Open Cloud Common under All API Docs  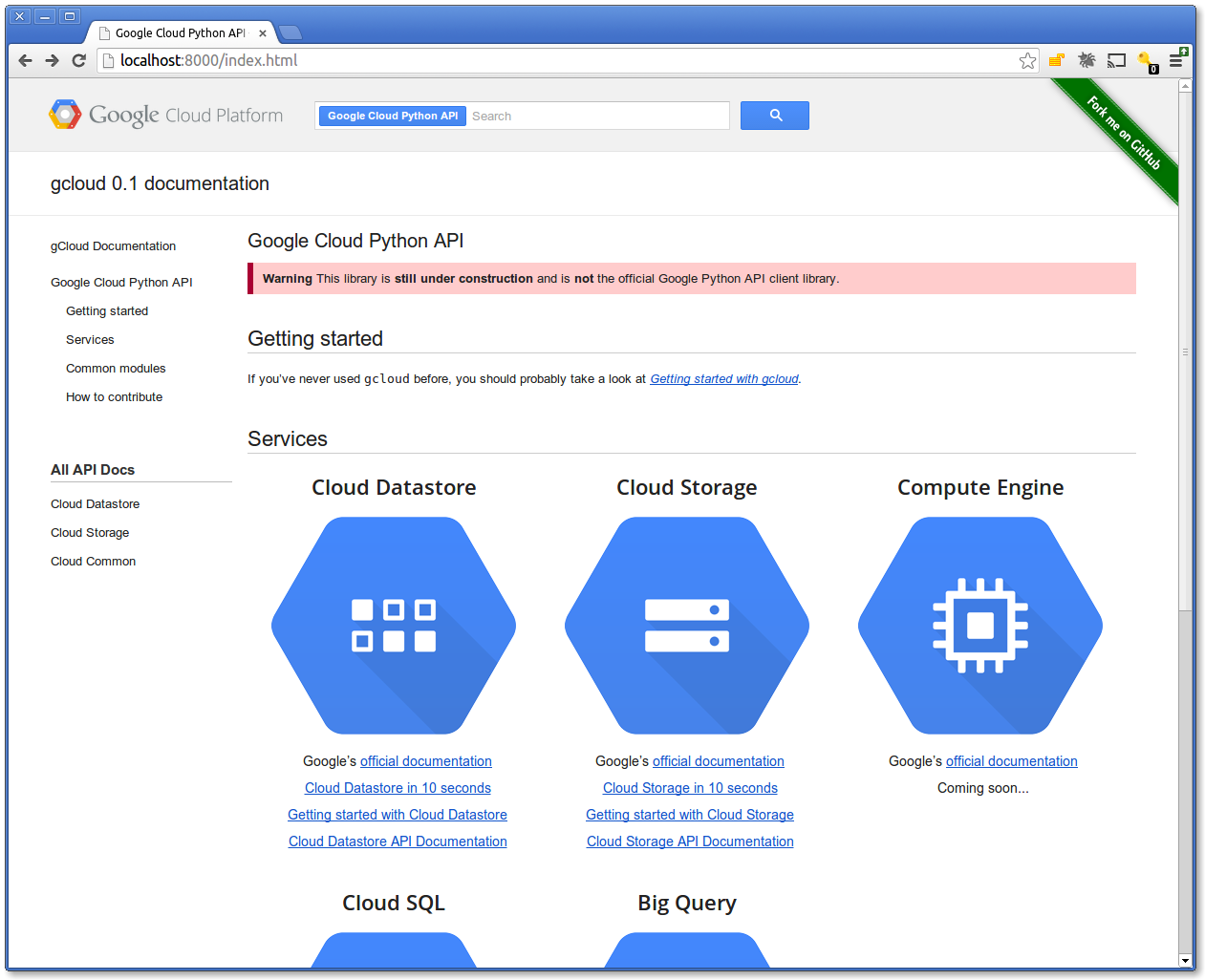click(x=93, y=561)
